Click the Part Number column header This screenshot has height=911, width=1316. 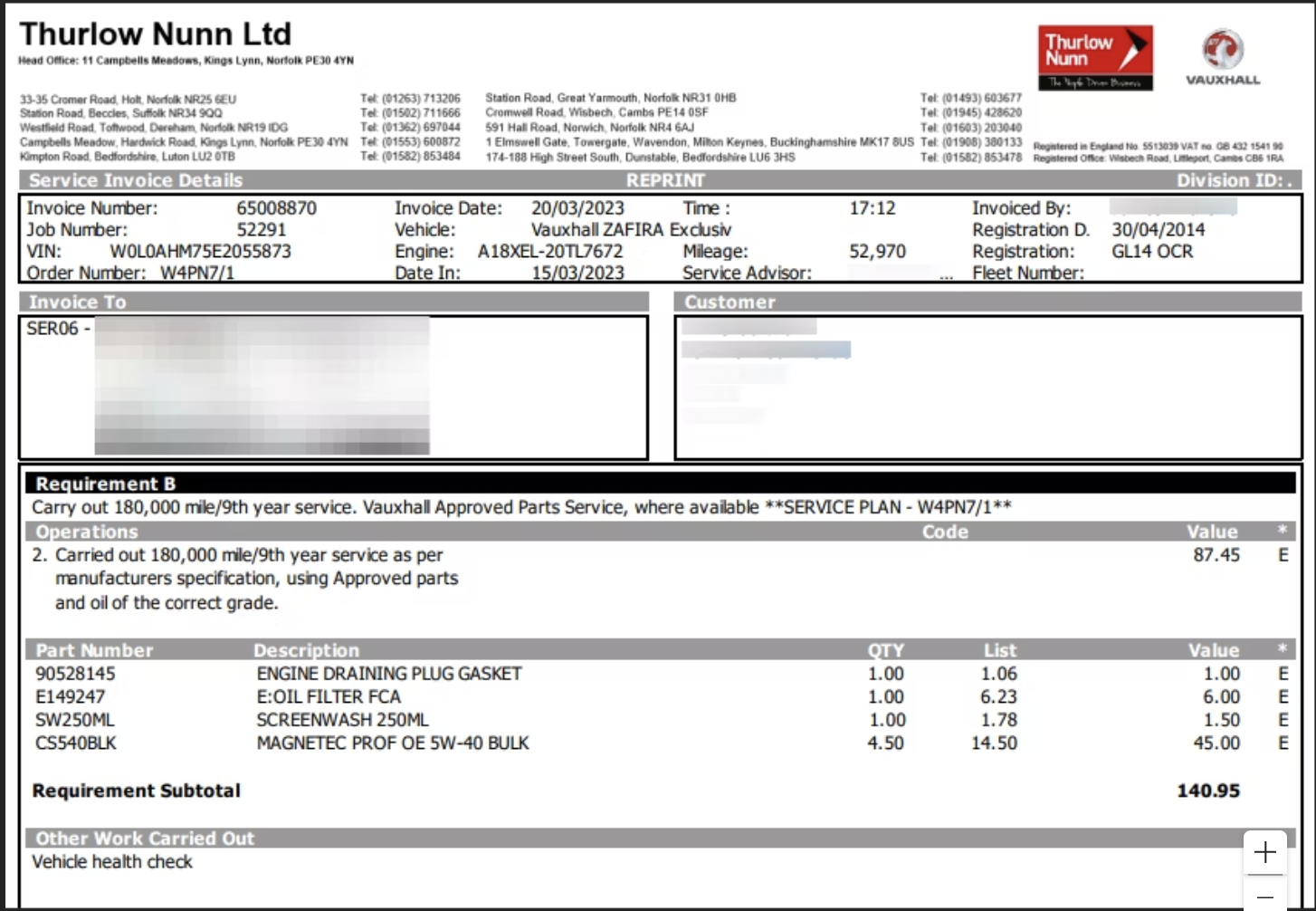(94, 650)
